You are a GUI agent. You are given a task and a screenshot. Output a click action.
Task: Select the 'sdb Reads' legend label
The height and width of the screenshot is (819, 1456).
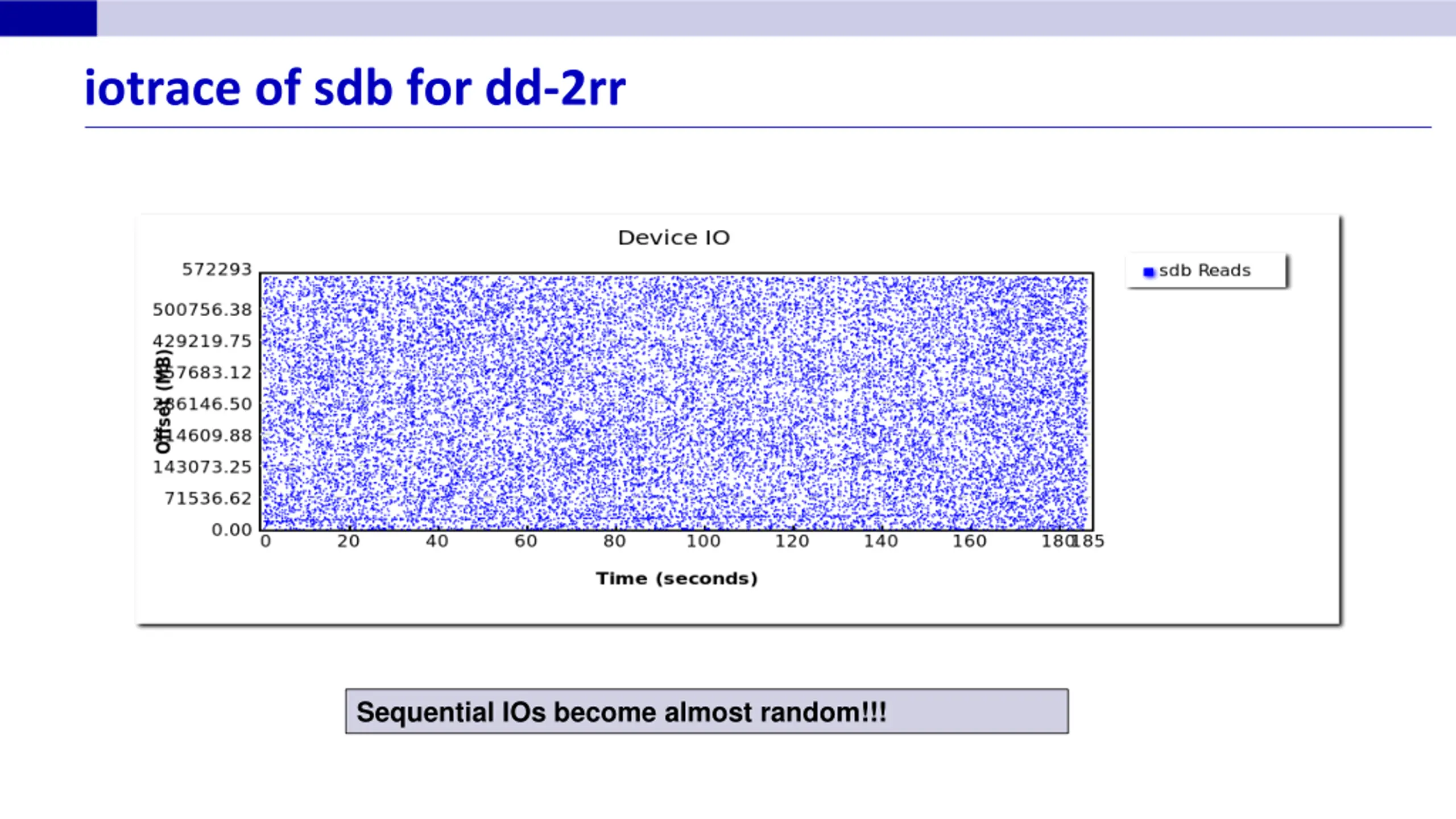coord(1205,271)
